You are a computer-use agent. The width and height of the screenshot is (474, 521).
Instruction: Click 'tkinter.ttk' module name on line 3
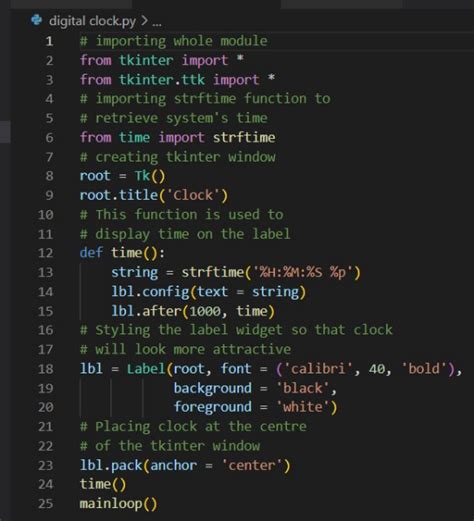pos(162,80)
